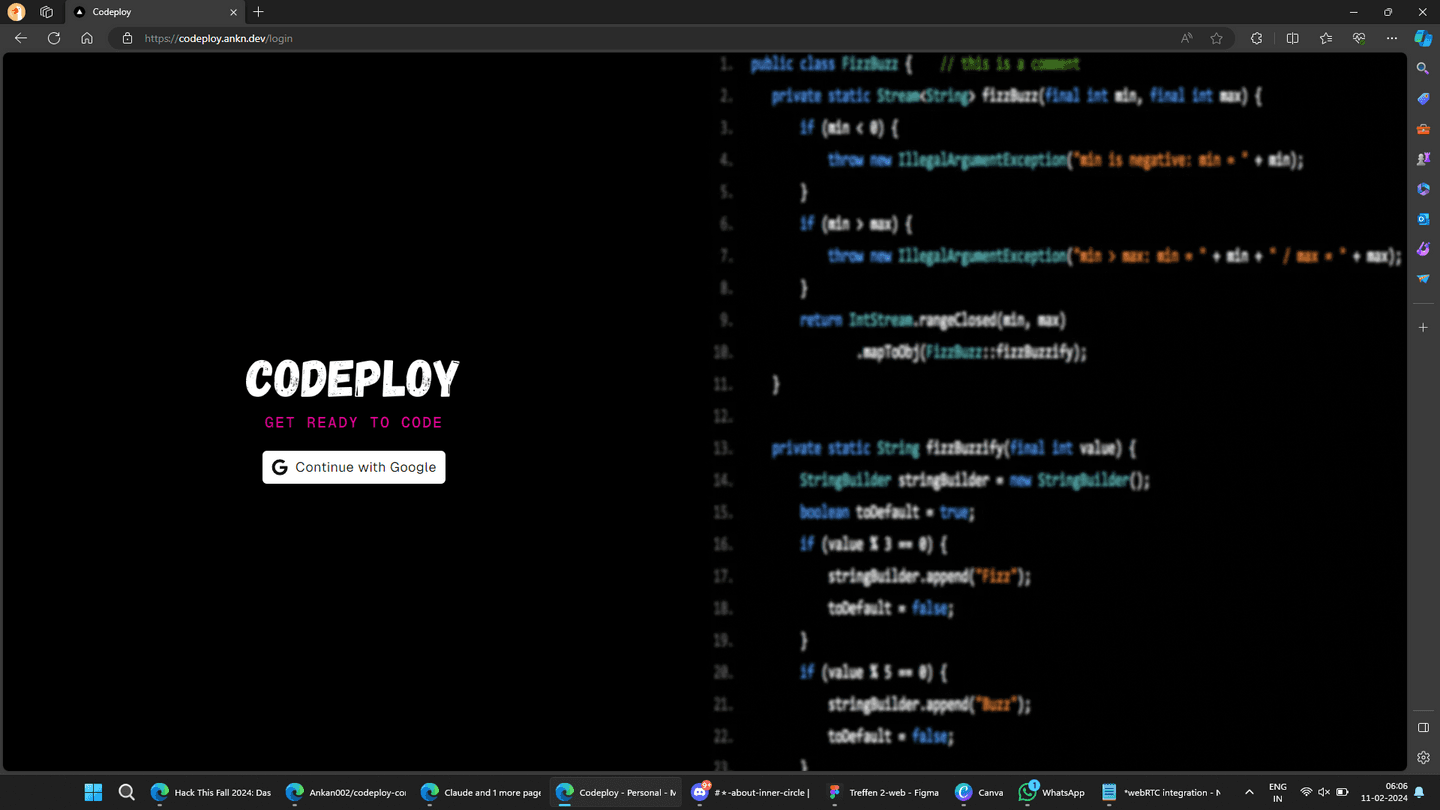Viewport: 1440px width, 810px height.
Task: Open Windows taskbar search
Action: click(127, 792)
